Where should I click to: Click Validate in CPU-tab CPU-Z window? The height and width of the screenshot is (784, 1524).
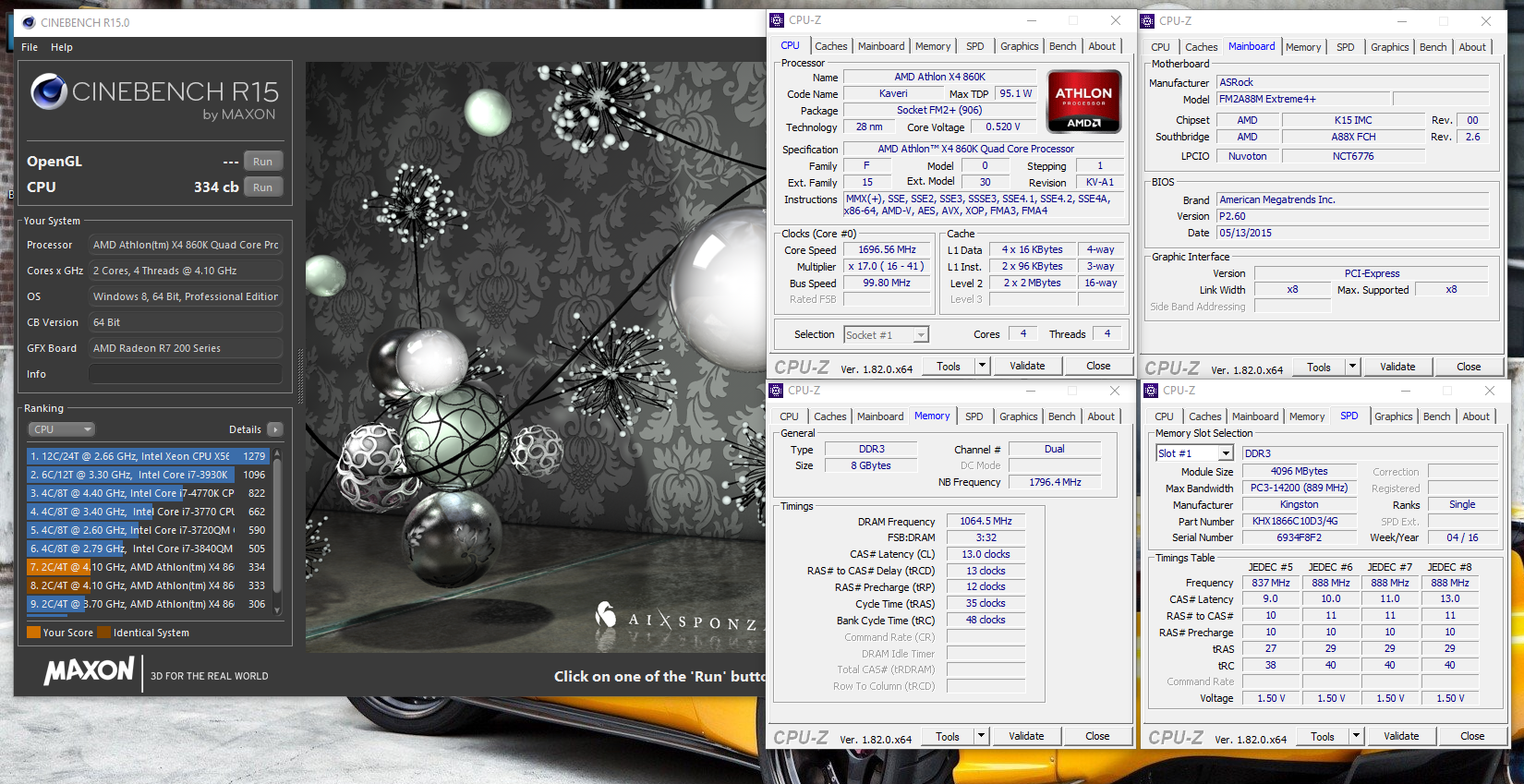(x=1027, y=366)
